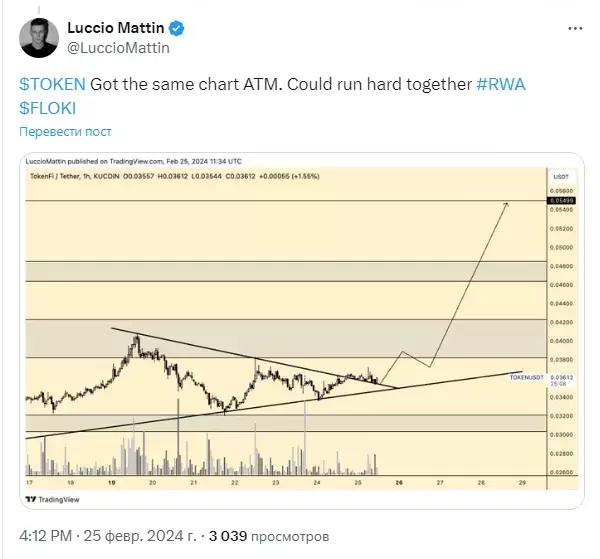Click date 26 on the chart time axis

(x=399, y=482)
